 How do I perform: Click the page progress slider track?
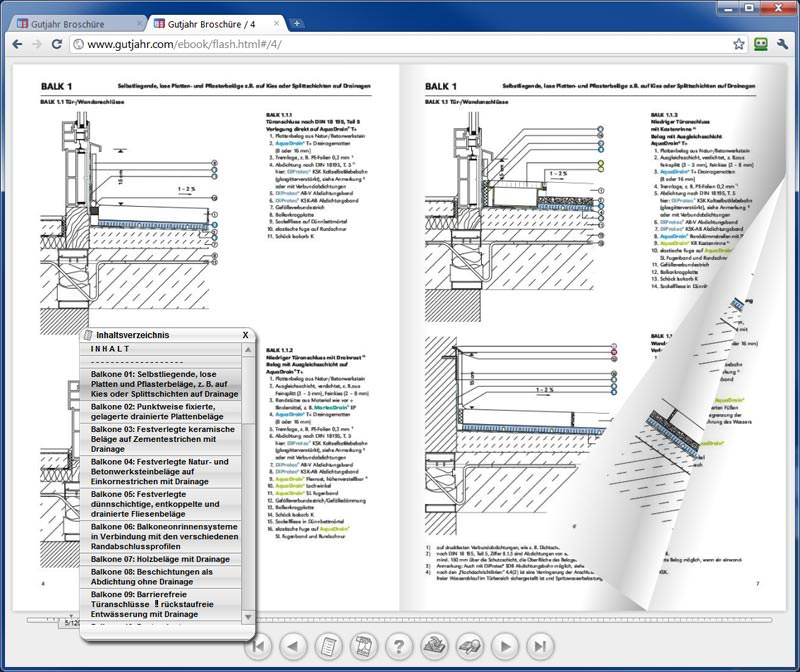pos(399,620)
